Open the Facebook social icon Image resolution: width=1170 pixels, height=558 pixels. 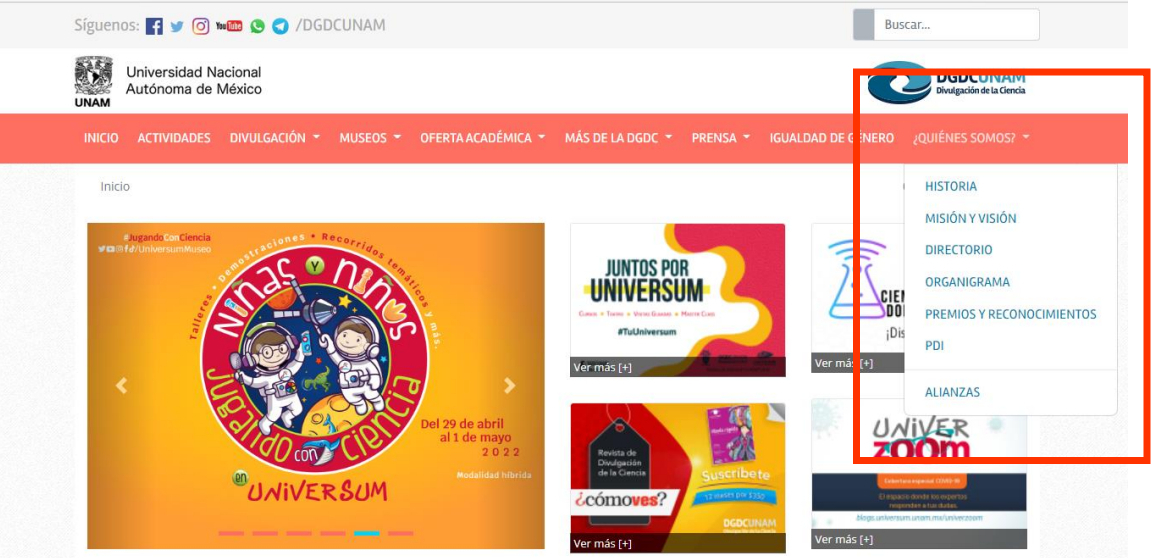coord(154,26)
